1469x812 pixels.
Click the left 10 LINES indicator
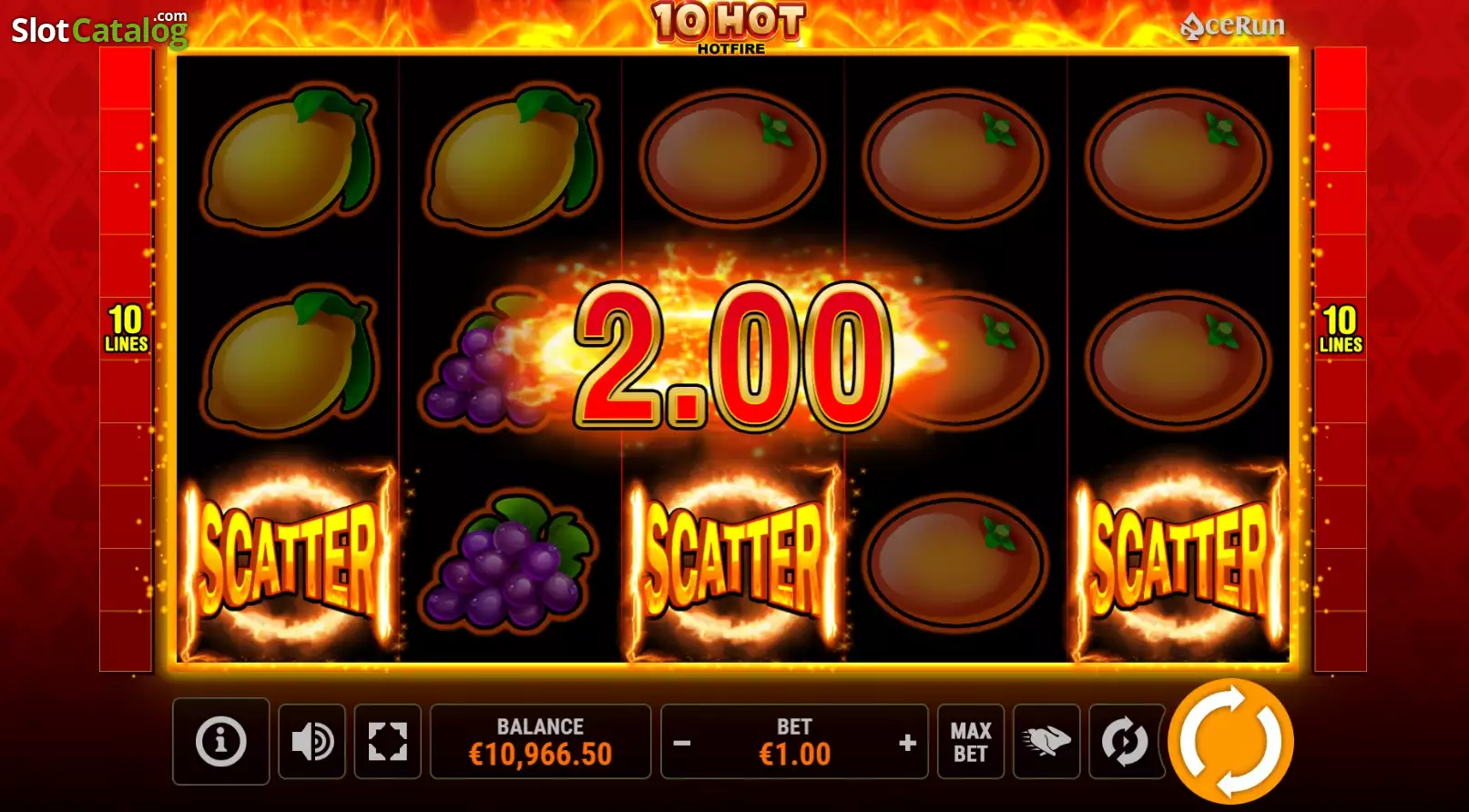[x=126, y=329]
